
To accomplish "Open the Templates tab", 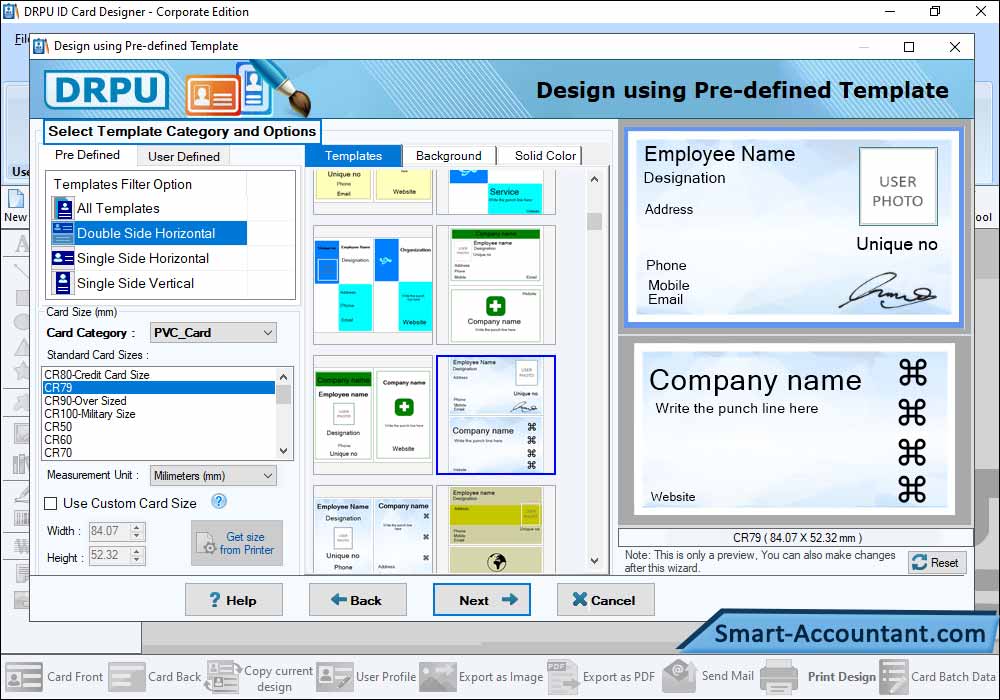I will 353,156.
